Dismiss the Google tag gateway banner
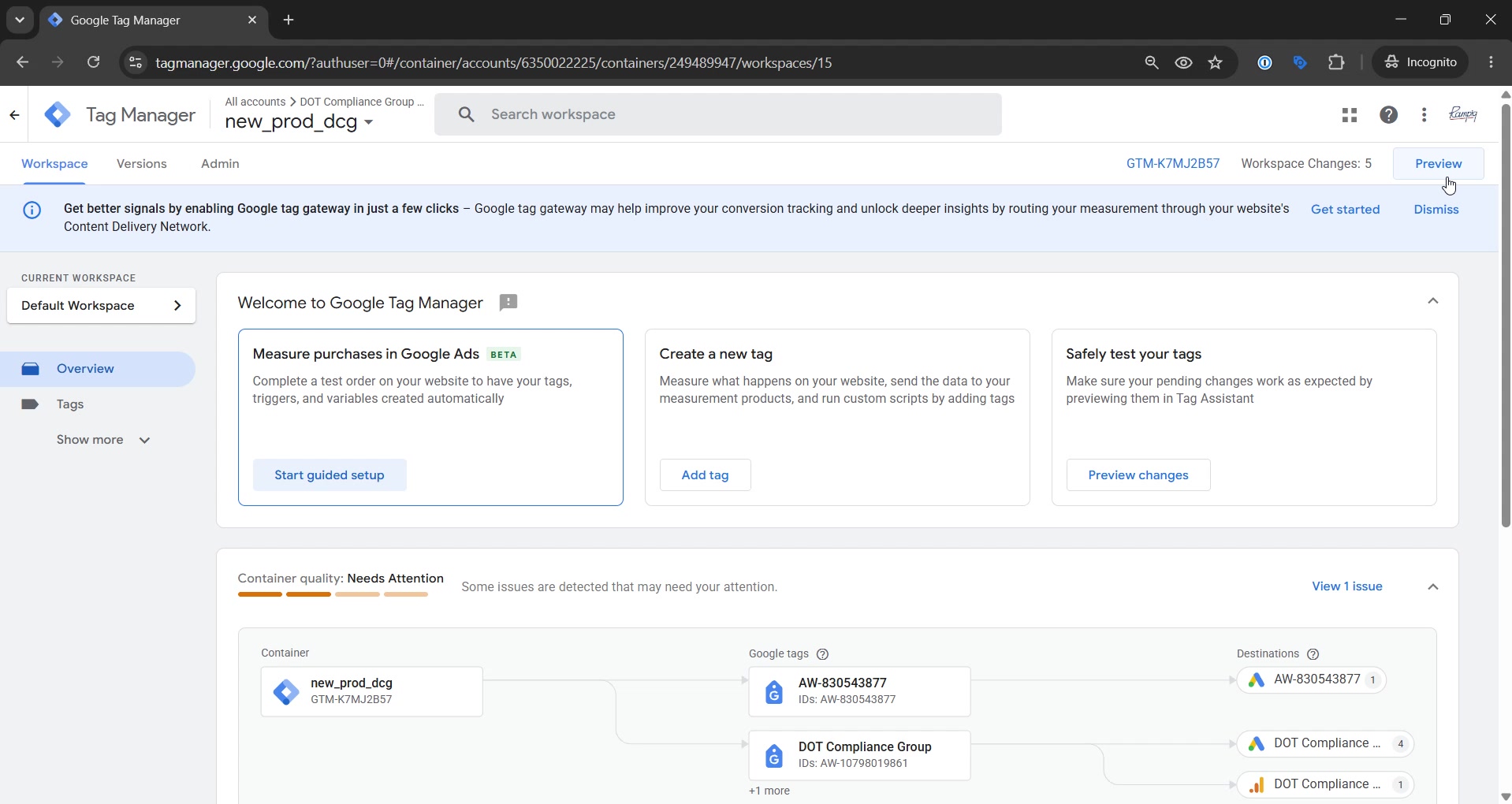The image size is (1512, 804). pos(1436,210)
